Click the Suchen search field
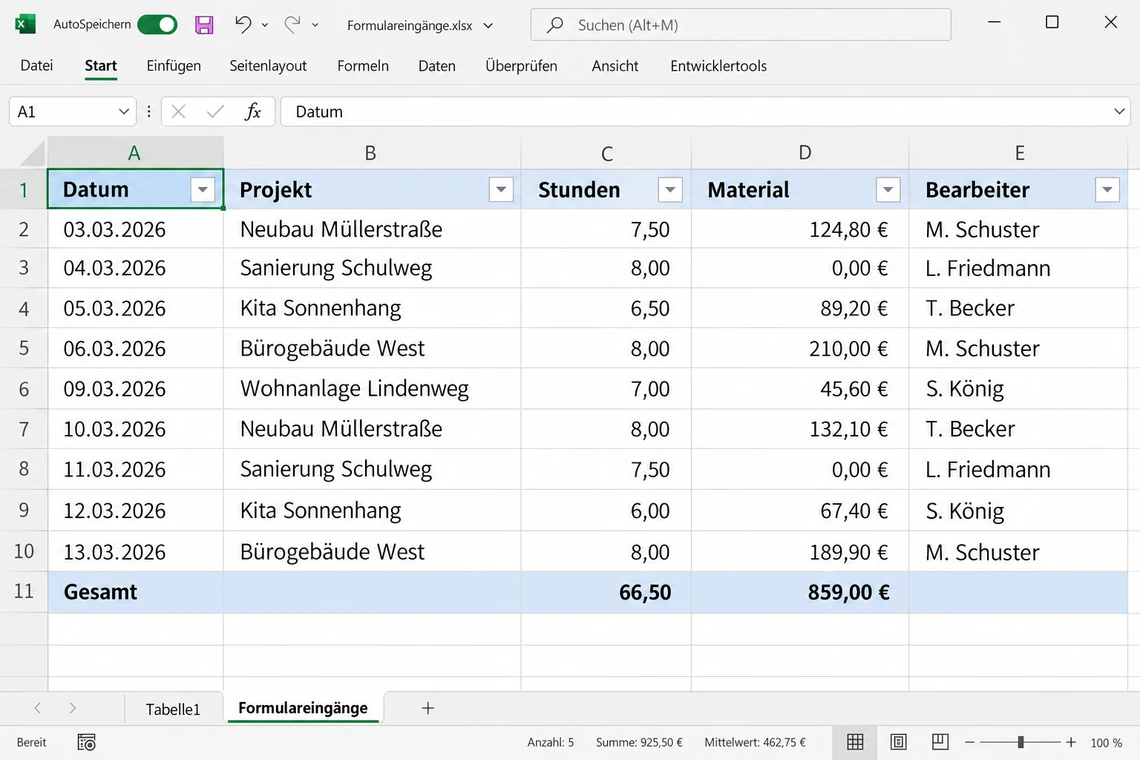The image size is (1140, 760). (740, 25)
